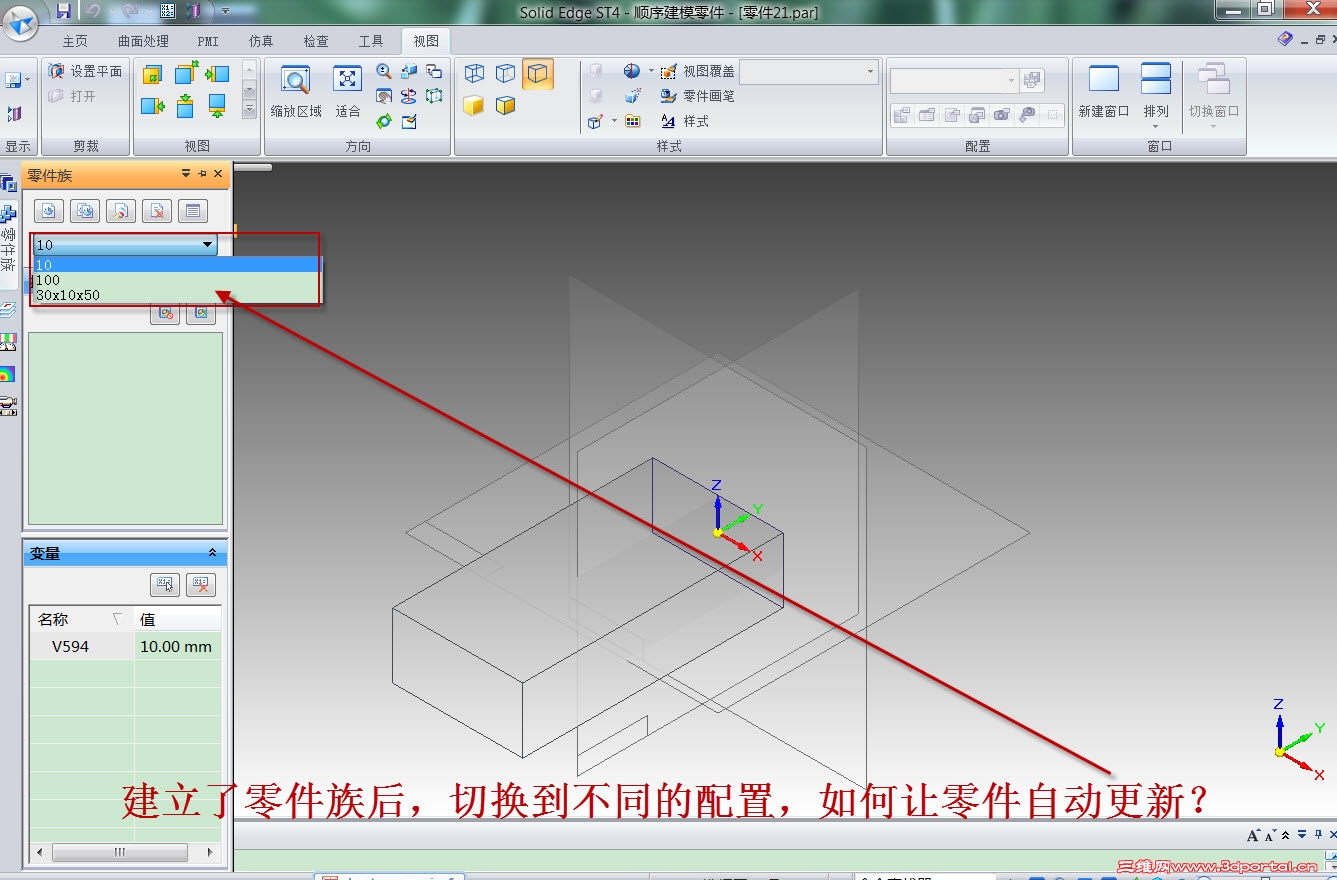Click the add variable icon in 变量 section

pyautogui.click(x=164, y=585)
